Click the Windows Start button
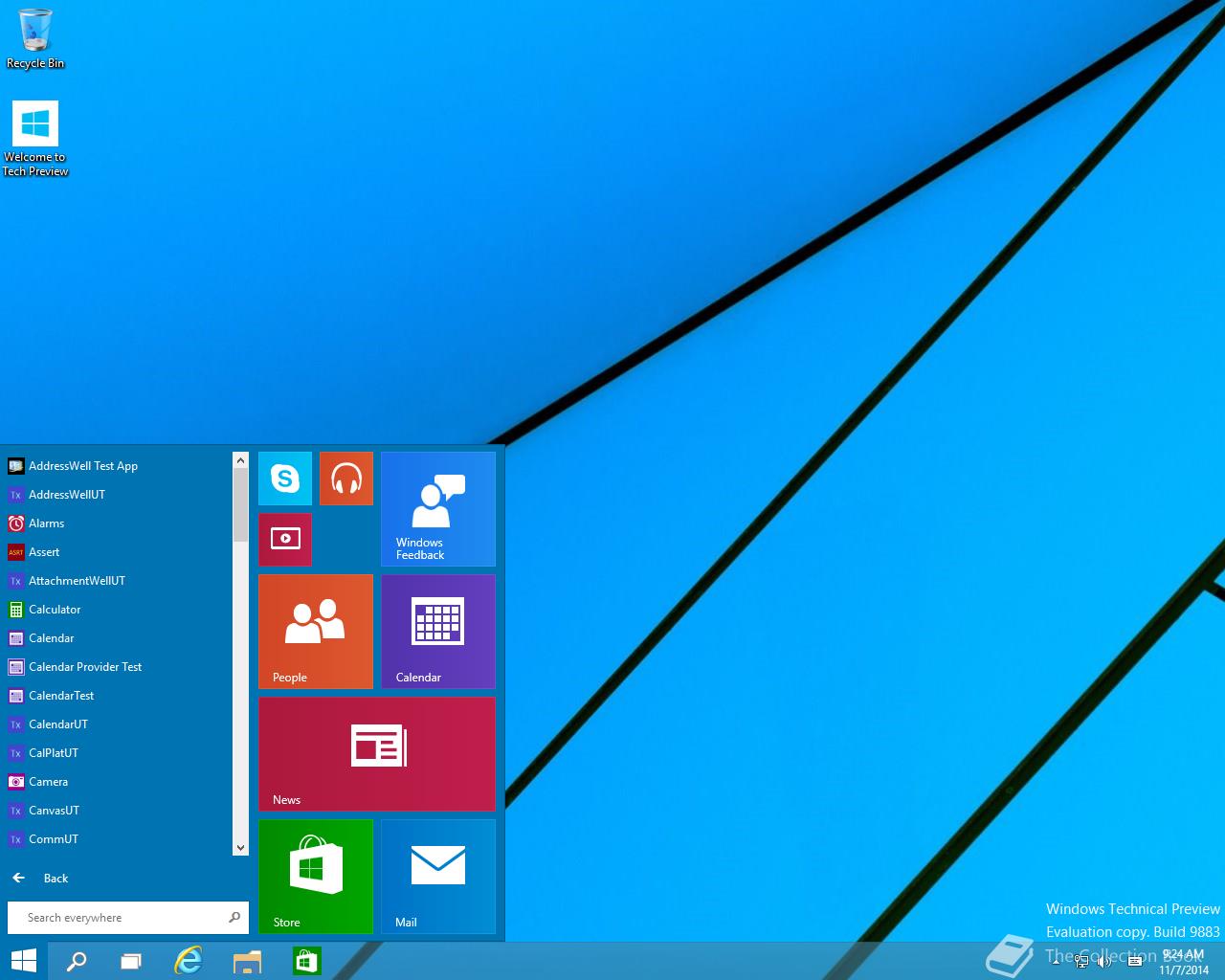1225x980 pixels. pyautogui.click(x=23, y=961)
